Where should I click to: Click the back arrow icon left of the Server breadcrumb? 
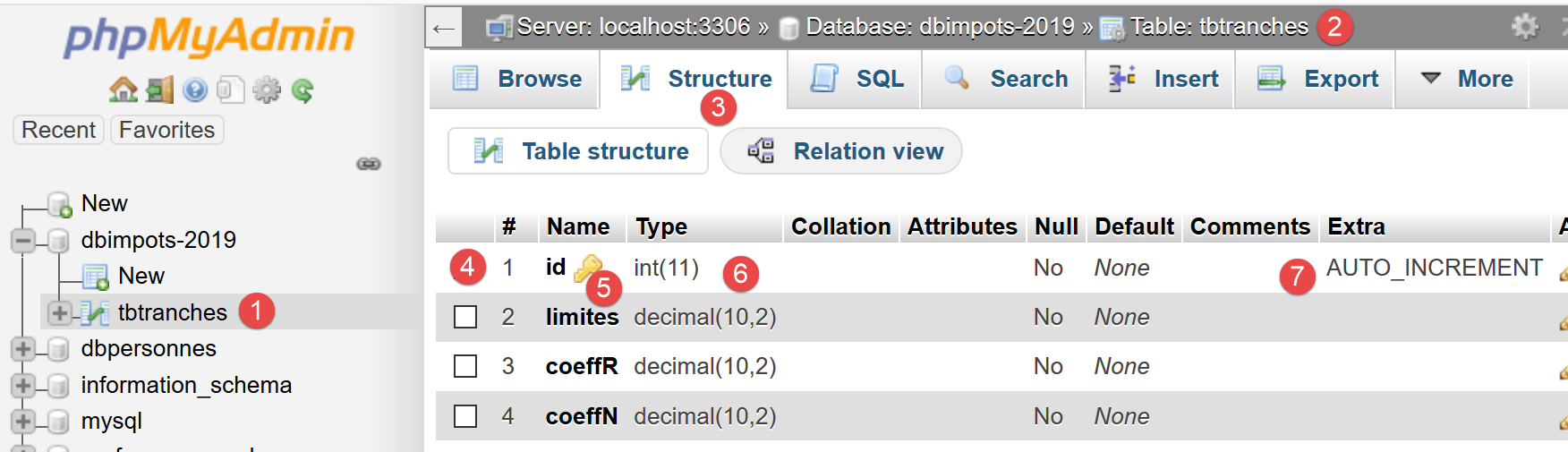pyautogui.click(x=444, y=28)
